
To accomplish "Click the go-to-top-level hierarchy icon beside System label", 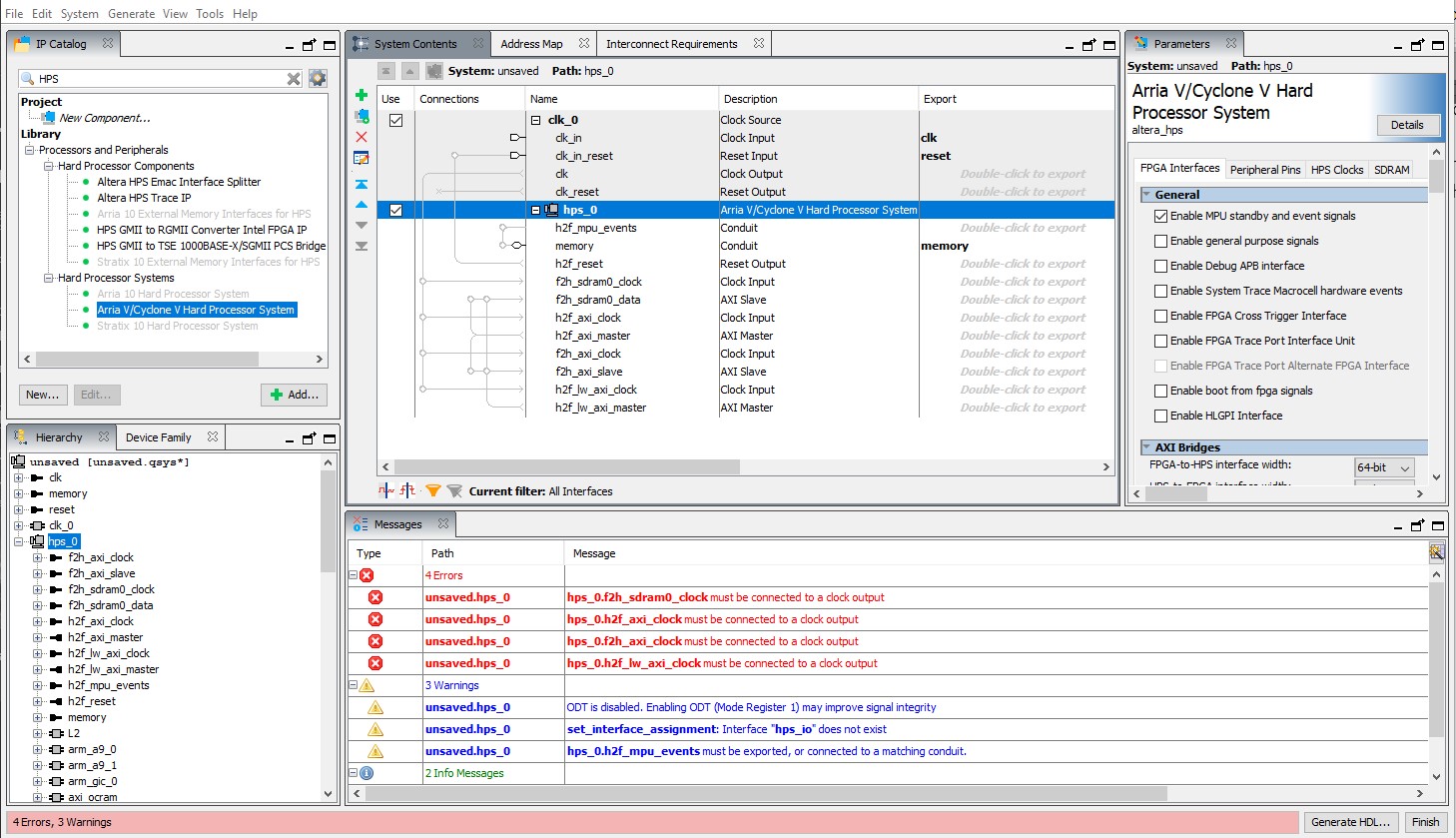I will [x=386, y=71].
